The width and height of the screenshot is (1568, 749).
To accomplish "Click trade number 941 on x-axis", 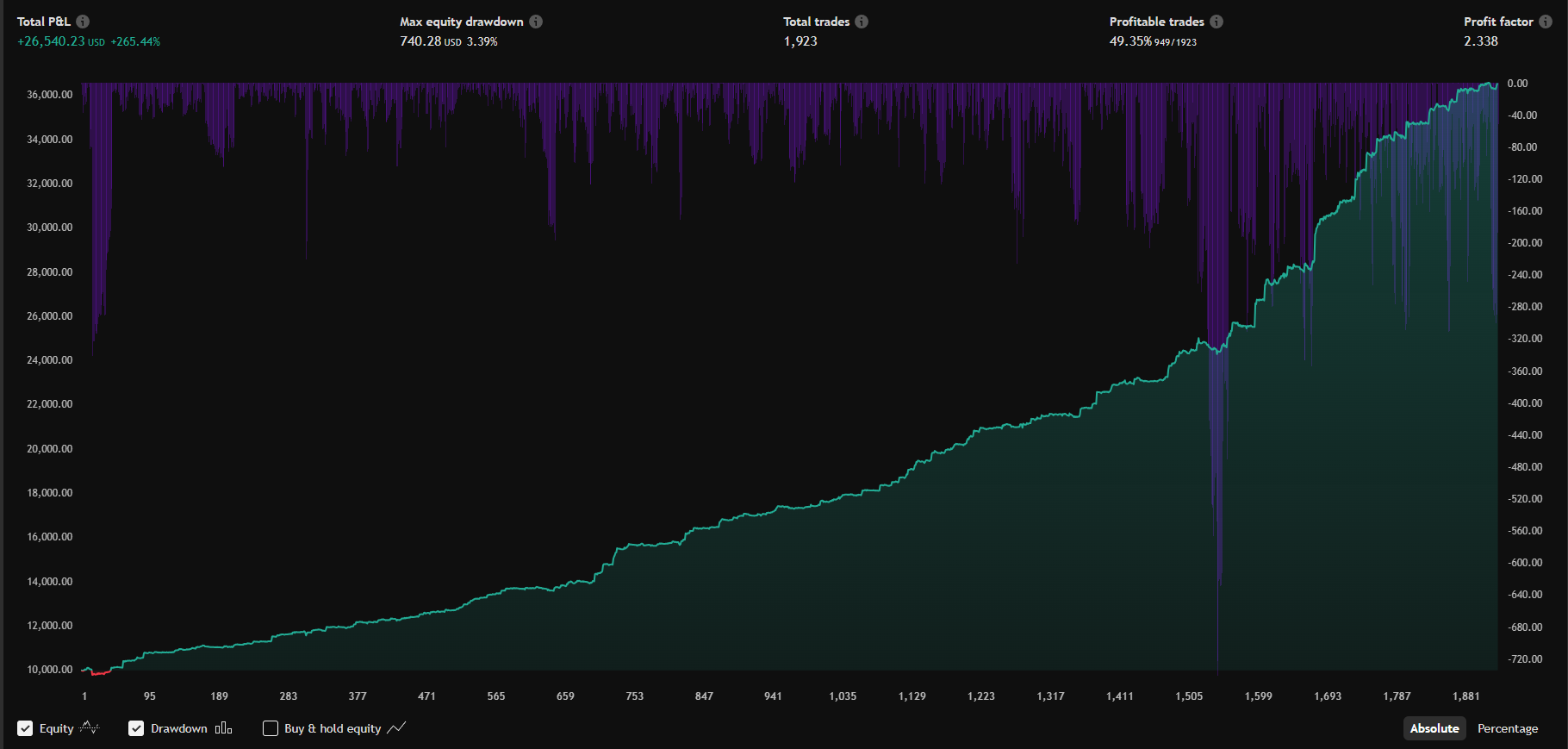I will click(x=773, y=696).
